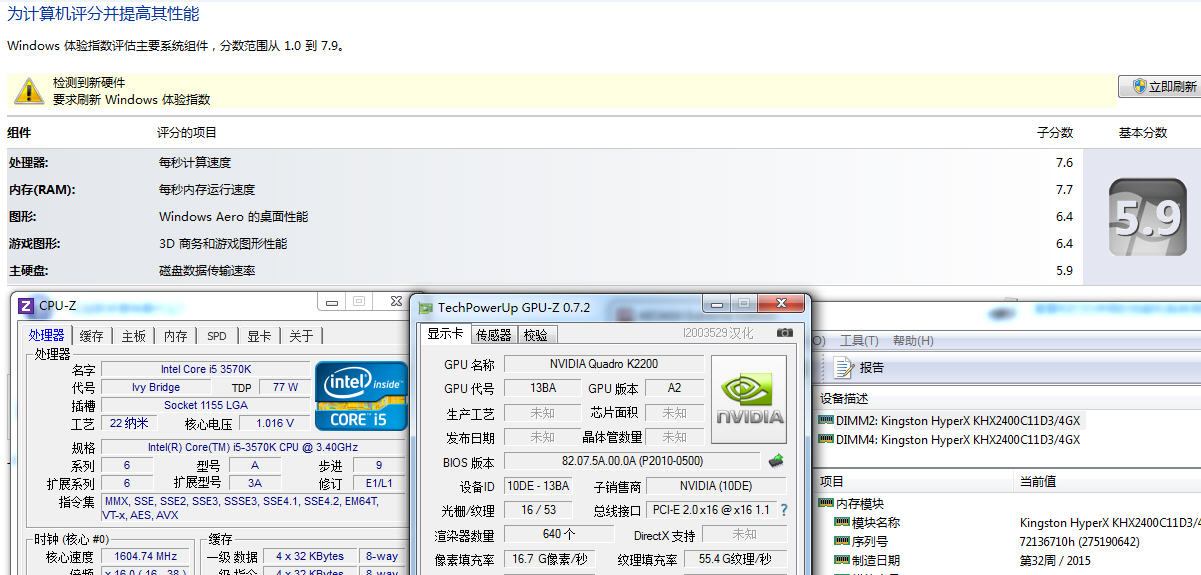Screen dimensions: 1201x575
Task: Click the icon beside 模块名称 row
Action: point(842,522)
